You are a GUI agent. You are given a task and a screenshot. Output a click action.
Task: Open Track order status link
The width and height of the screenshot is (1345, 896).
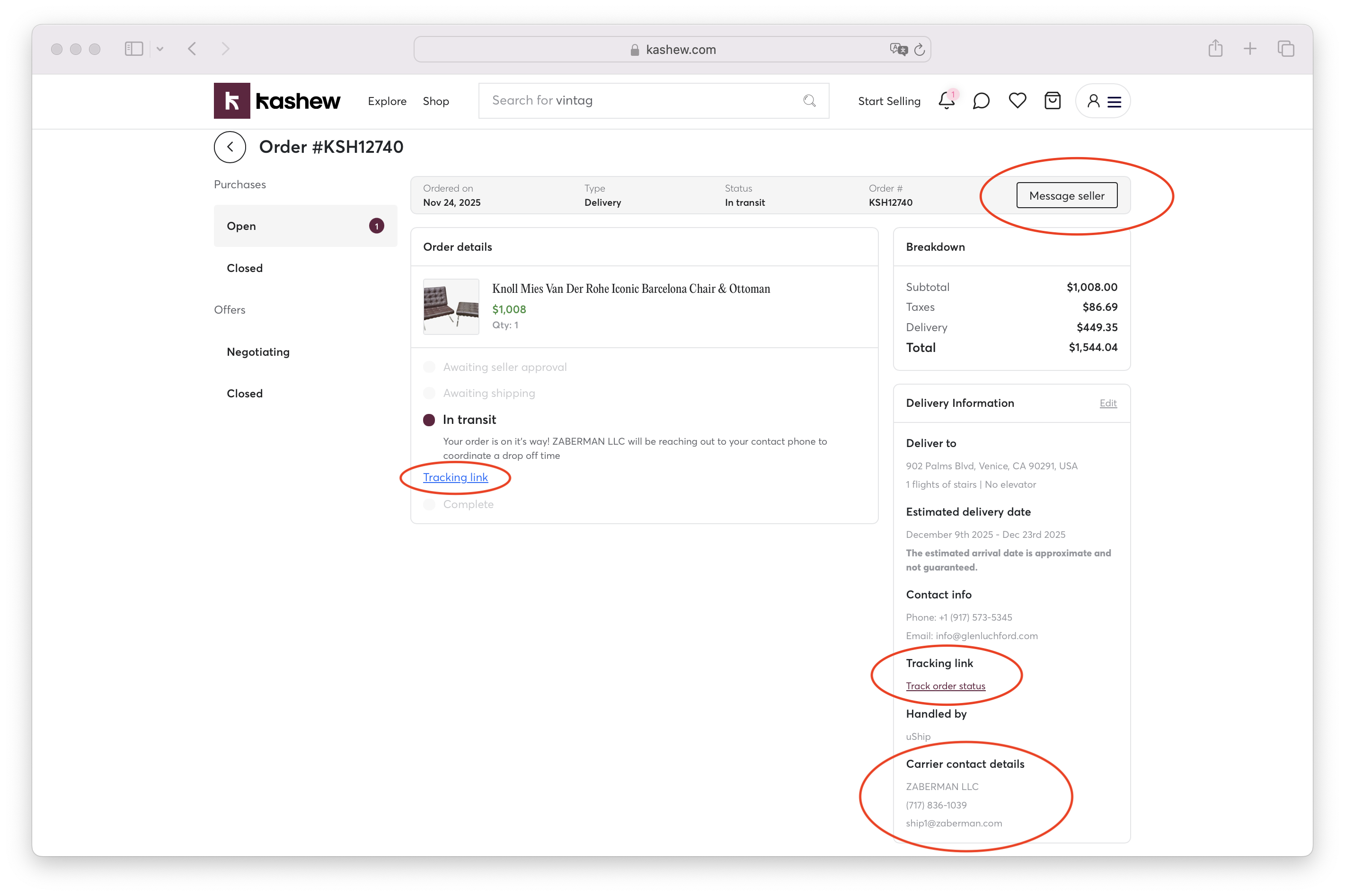(x=945, y=685)
